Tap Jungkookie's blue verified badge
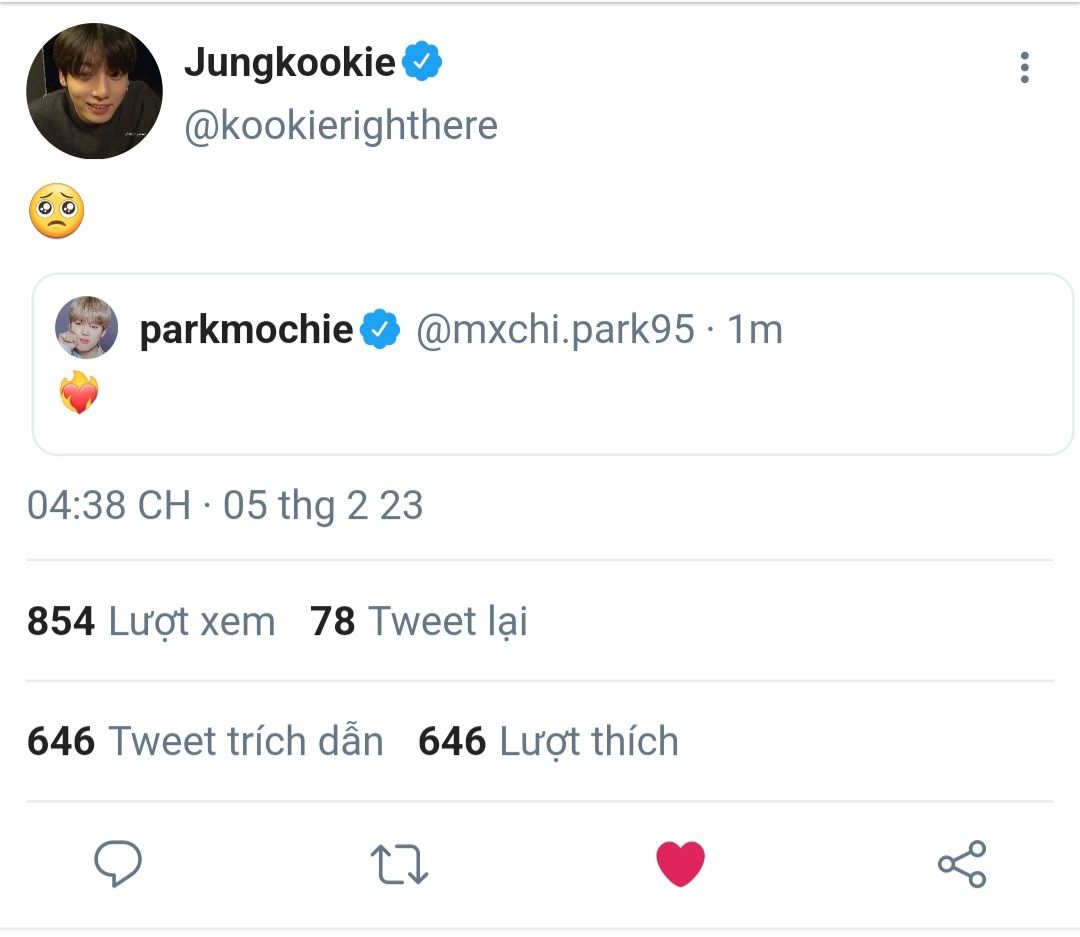Screen dimensions: 1080x937 click(422, 61)
